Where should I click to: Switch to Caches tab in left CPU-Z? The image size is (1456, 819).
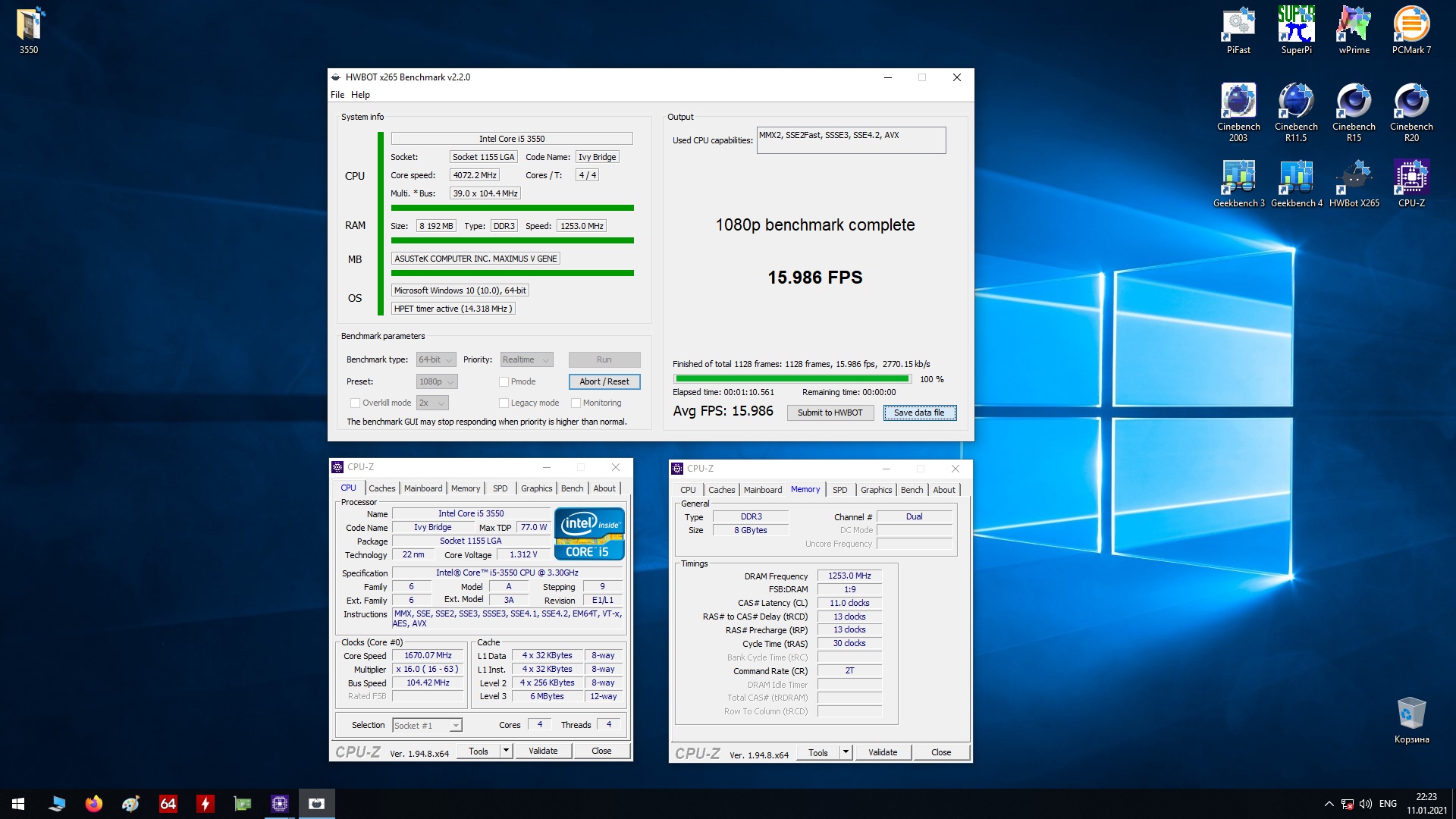click(382, 488)
